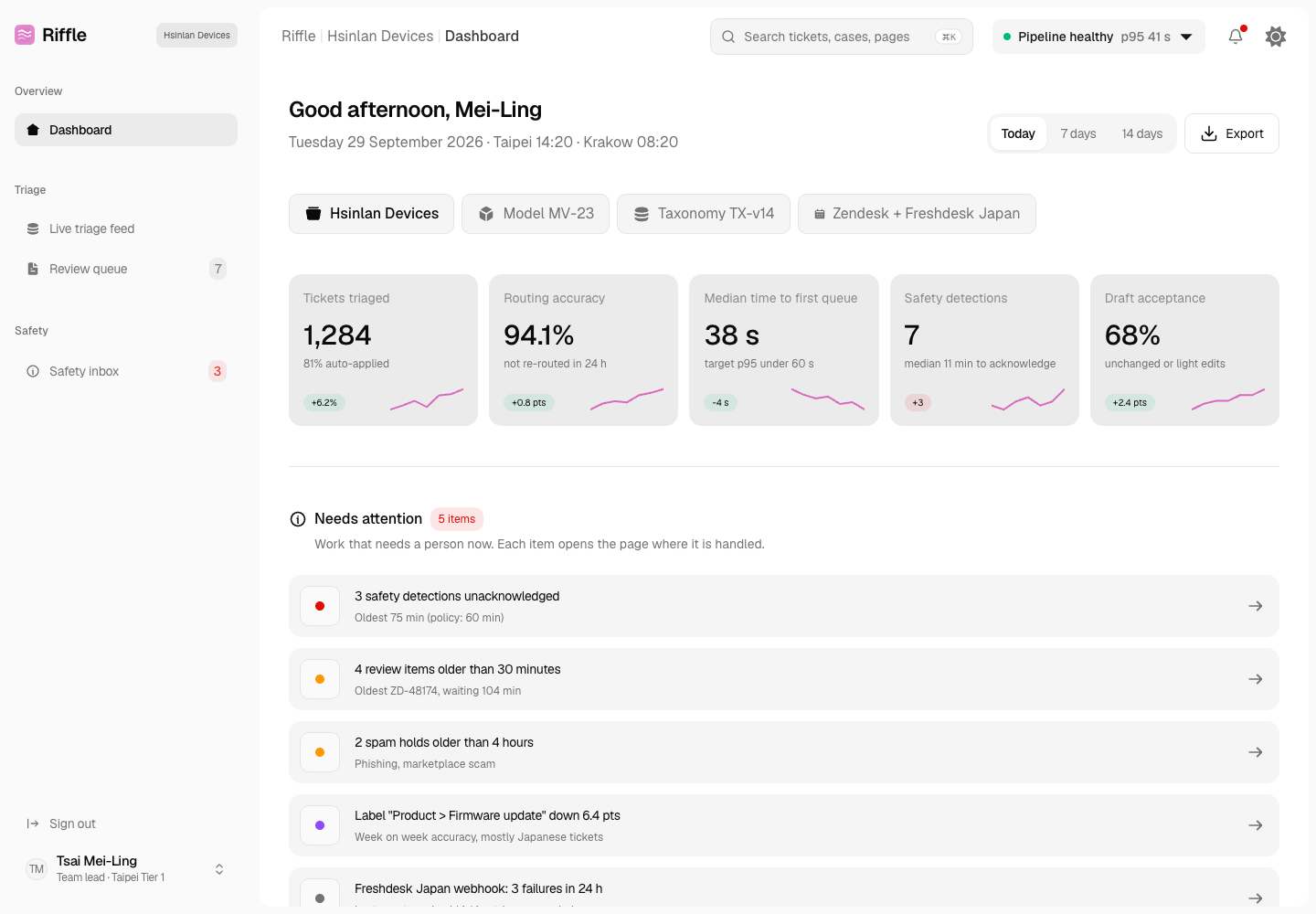Focus the search tickets input field
Viewport: 1316px width, 914px height.
click(x=842, y=37)
